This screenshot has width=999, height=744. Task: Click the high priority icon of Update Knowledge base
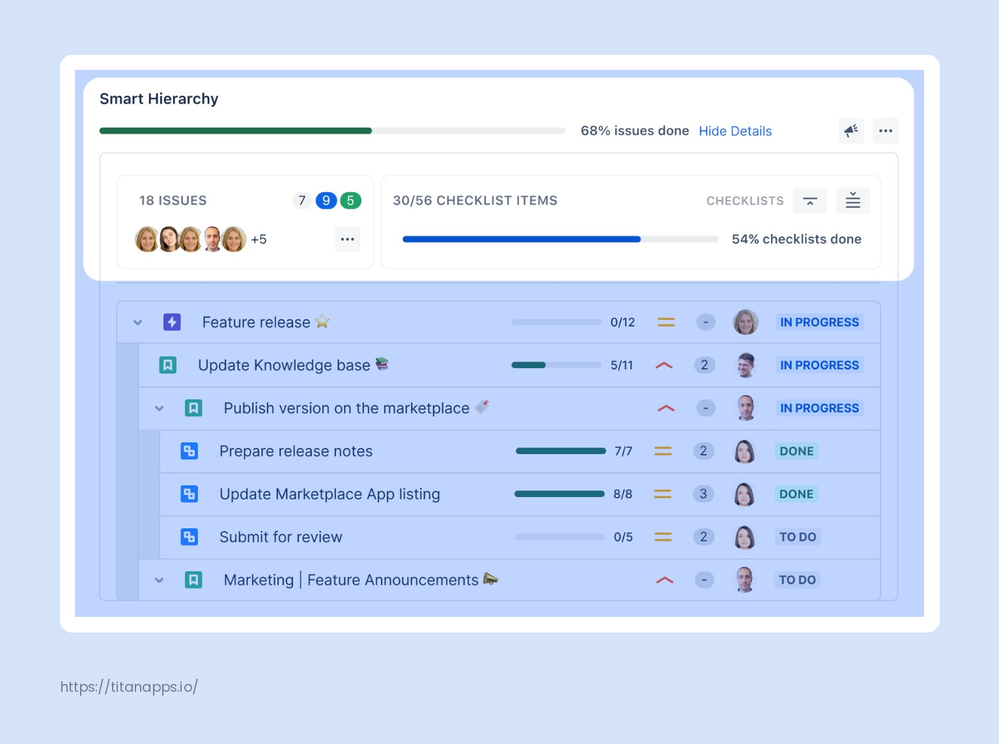[665, 365]
